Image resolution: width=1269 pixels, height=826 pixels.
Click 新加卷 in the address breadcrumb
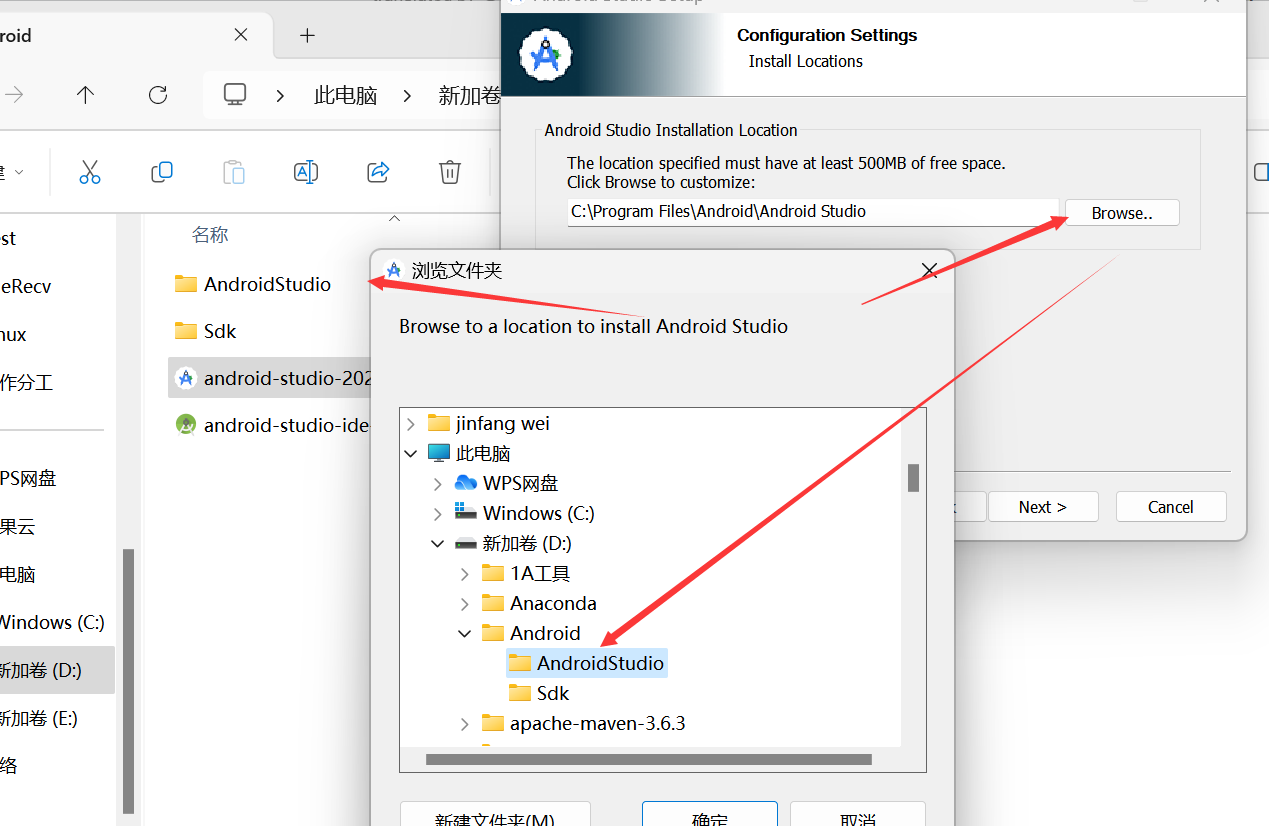(469, 96)
